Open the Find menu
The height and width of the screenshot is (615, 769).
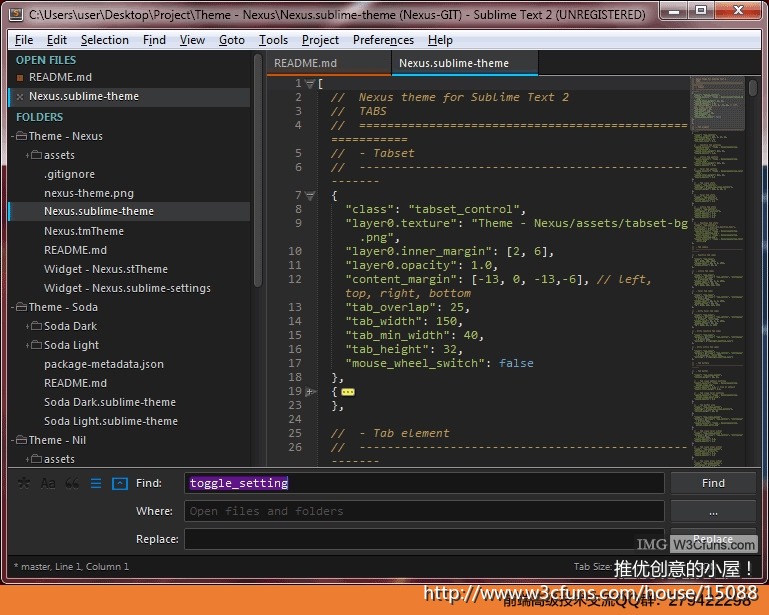tap(154, 40)
